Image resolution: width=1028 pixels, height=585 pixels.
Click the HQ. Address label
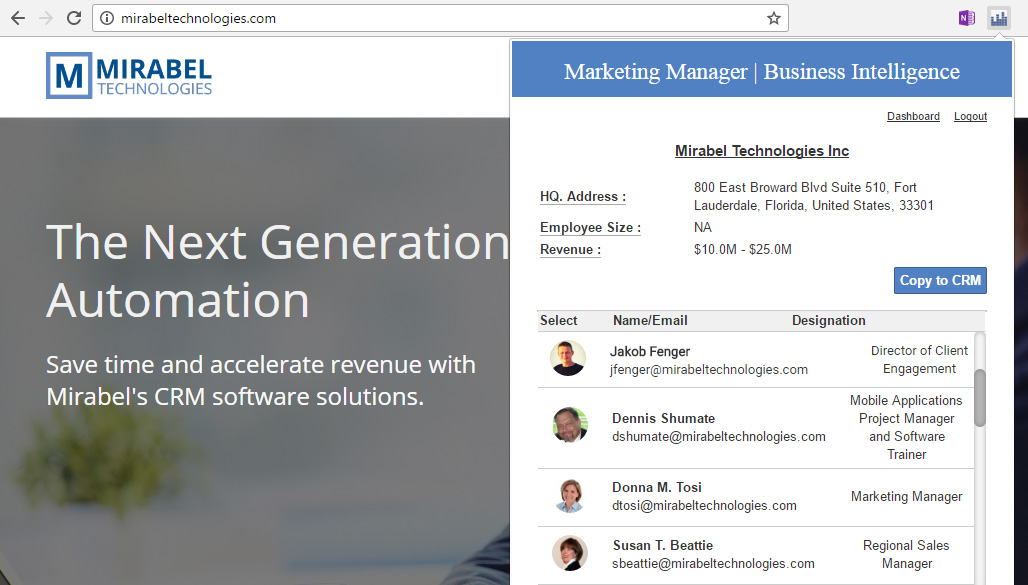pyautogui.click(x=583, y=197)
